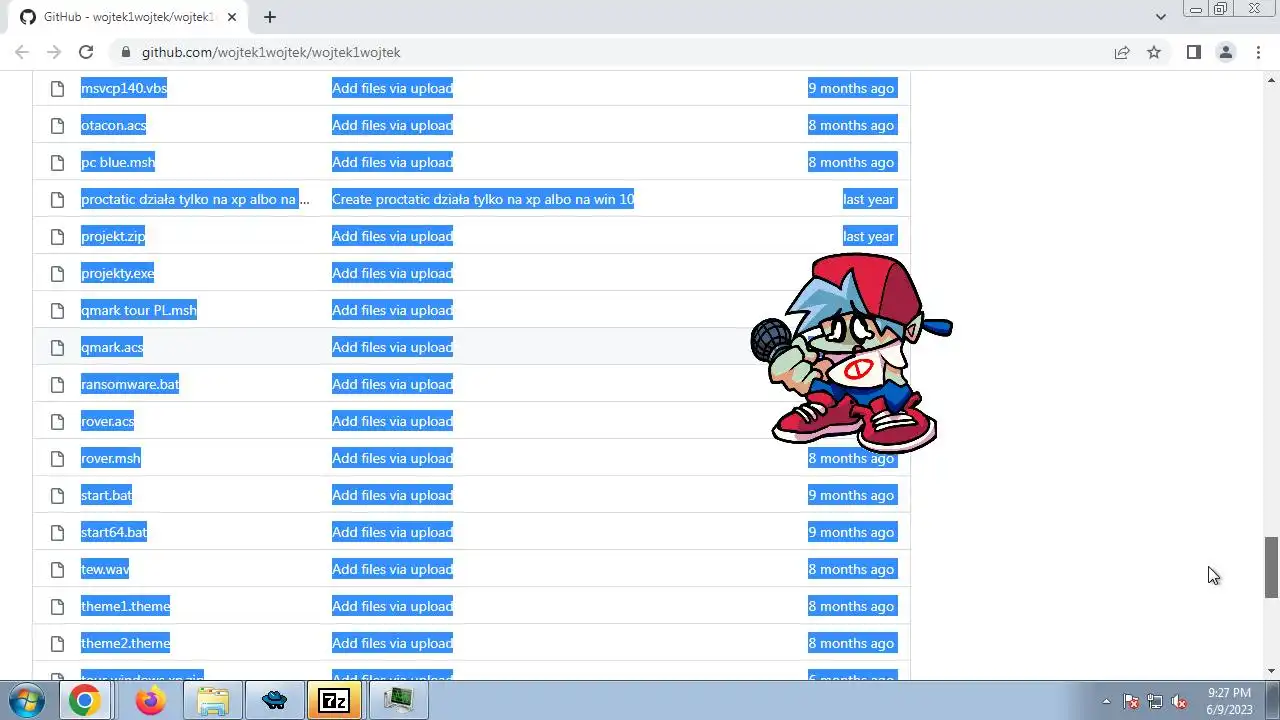Open start.bat file
The width and height of the screenshot is (1280, 720).
(x=106, y=495)
